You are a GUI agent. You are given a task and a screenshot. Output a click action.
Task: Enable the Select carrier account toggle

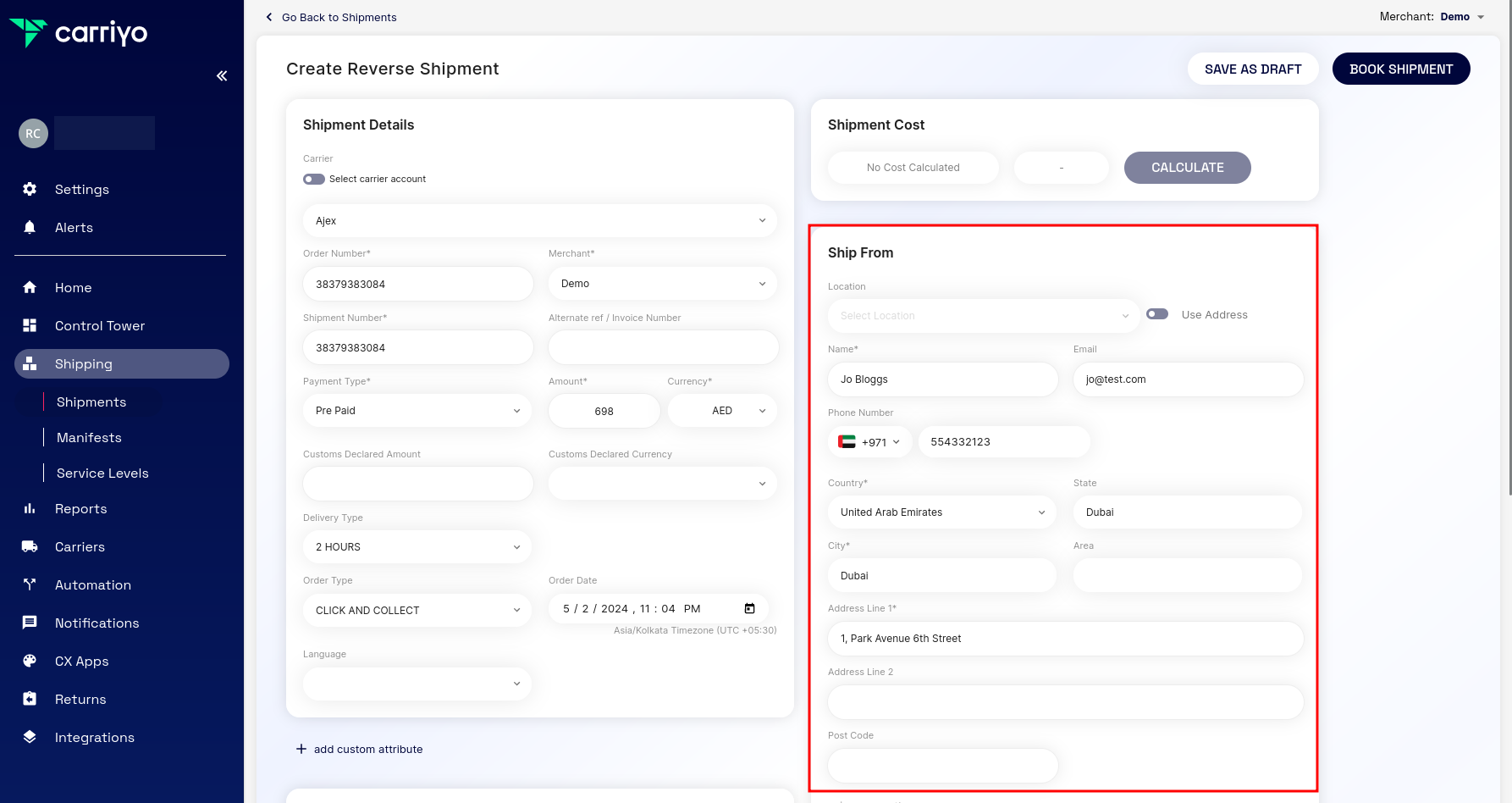[313, 179]
